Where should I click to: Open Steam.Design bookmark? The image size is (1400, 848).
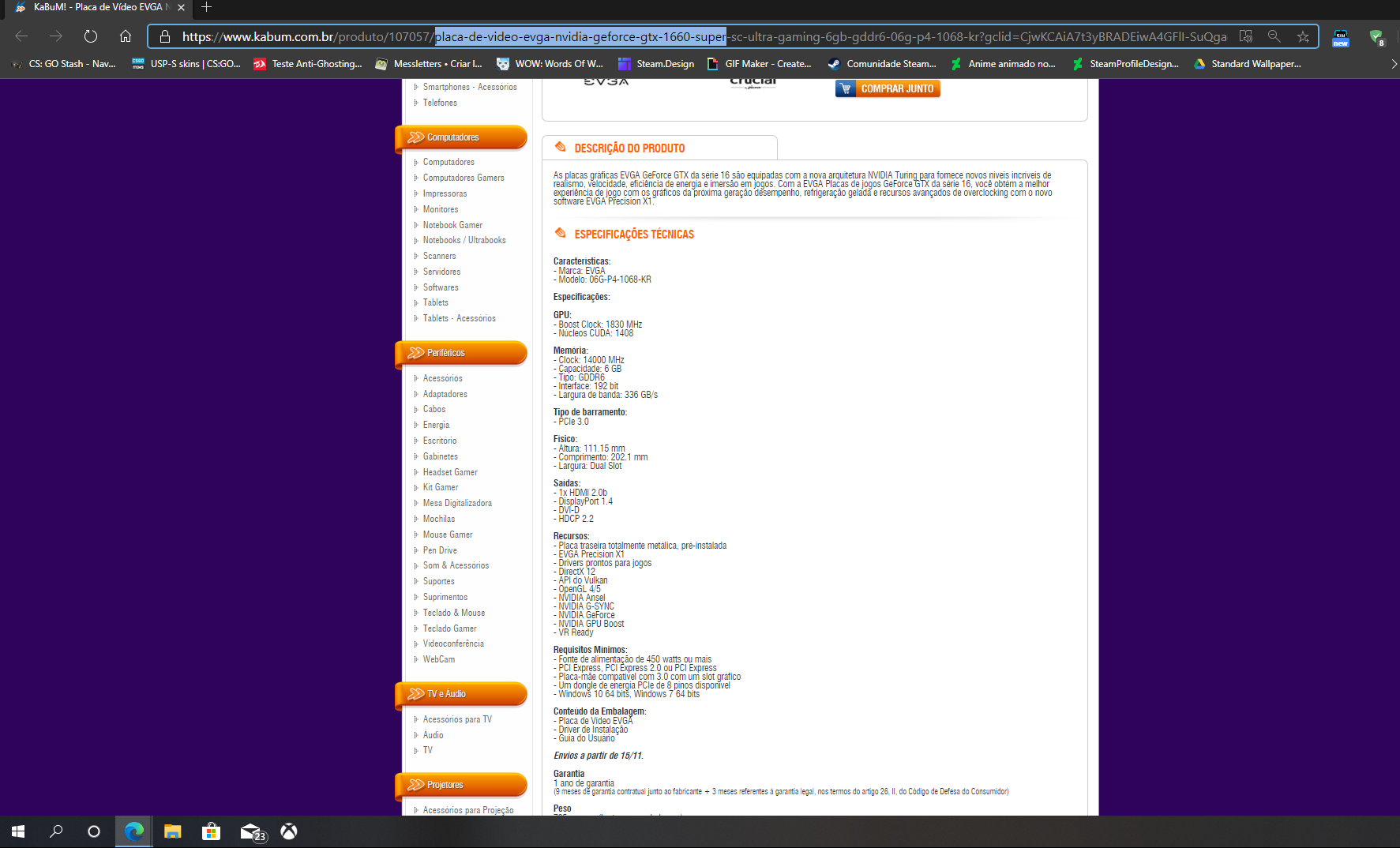(x=657, y=64)
